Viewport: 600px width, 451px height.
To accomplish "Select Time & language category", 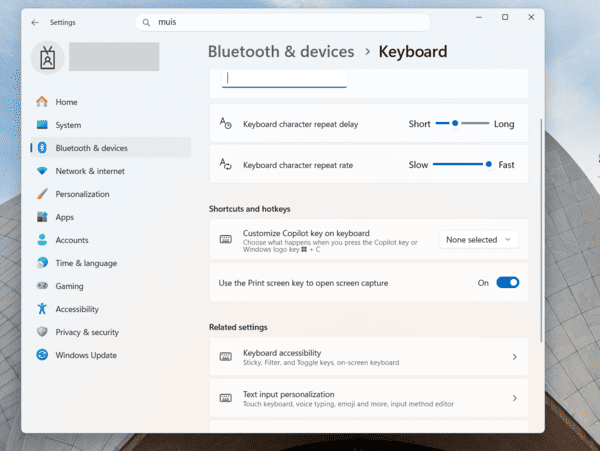I will (110, 263).
